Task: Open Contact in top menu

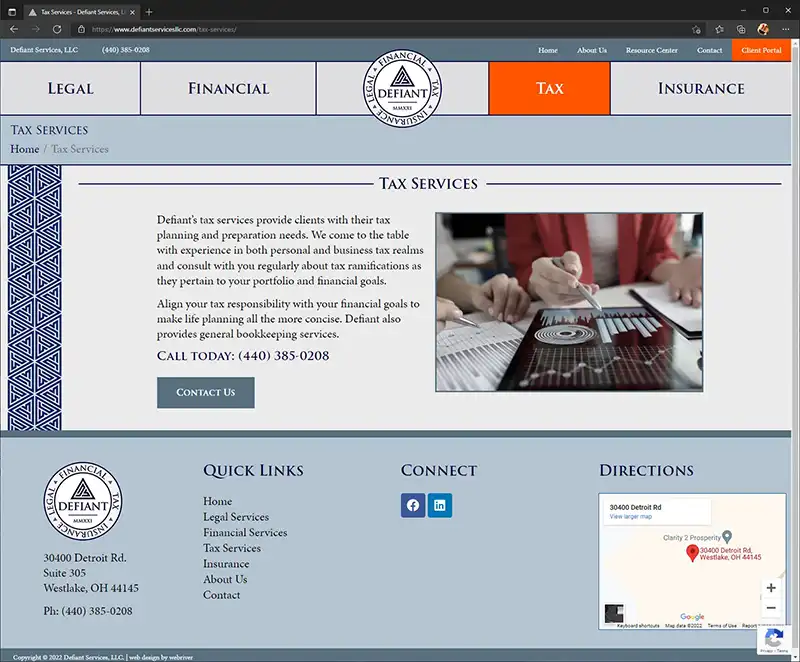Action: click(x=709, y=50)
